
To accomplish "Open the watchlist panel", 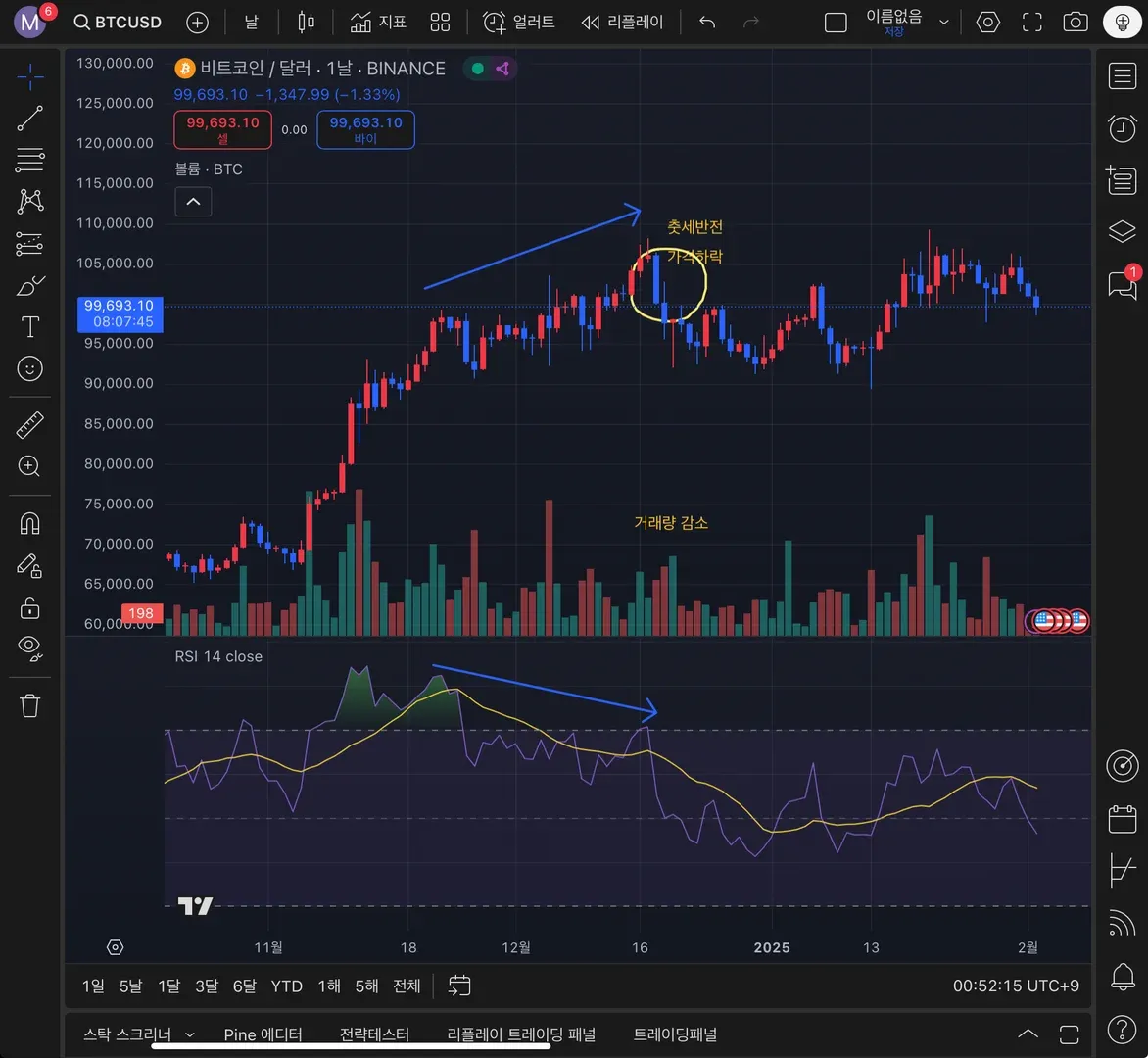I will pos(1122,76).
